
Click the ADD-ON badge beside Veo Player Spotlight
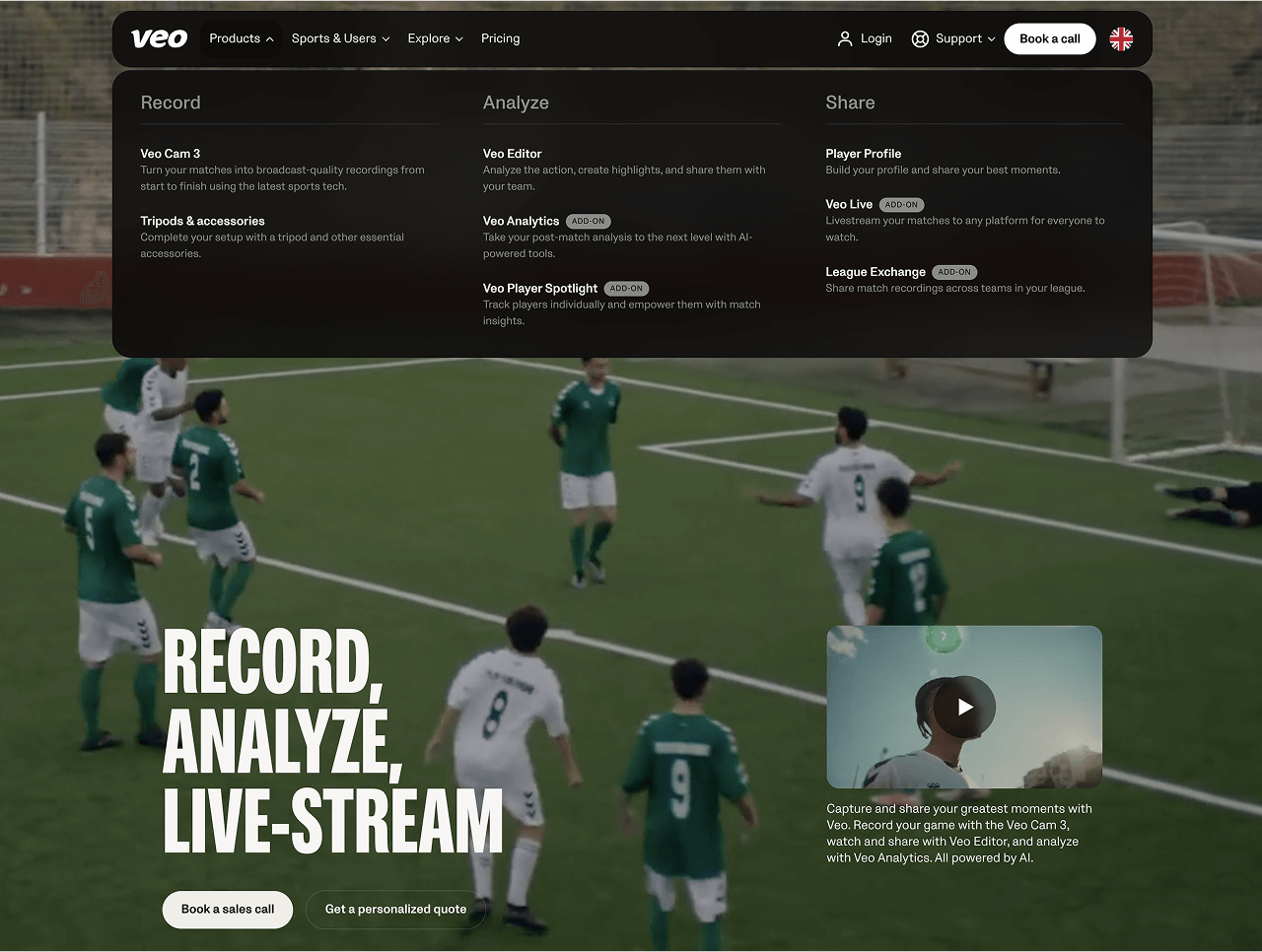click(x=626, y=289)
